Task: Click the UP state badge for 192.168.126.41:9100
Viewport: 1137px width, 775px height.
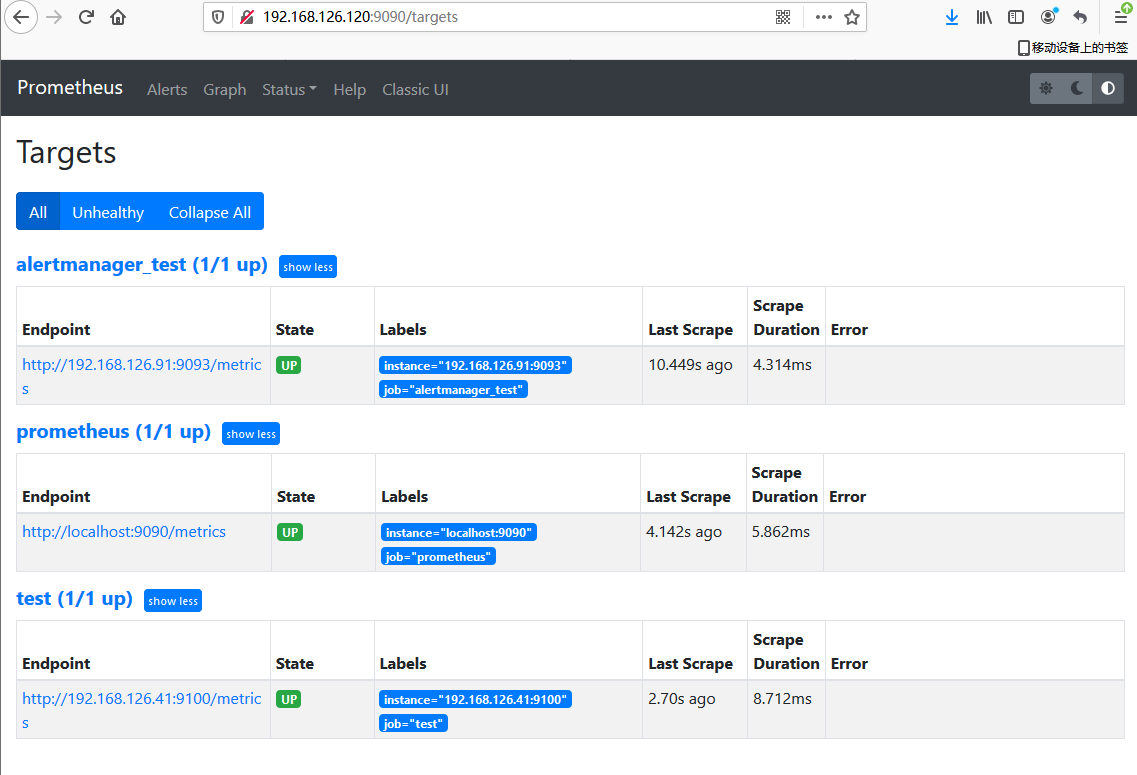Action: click(289, 699)
